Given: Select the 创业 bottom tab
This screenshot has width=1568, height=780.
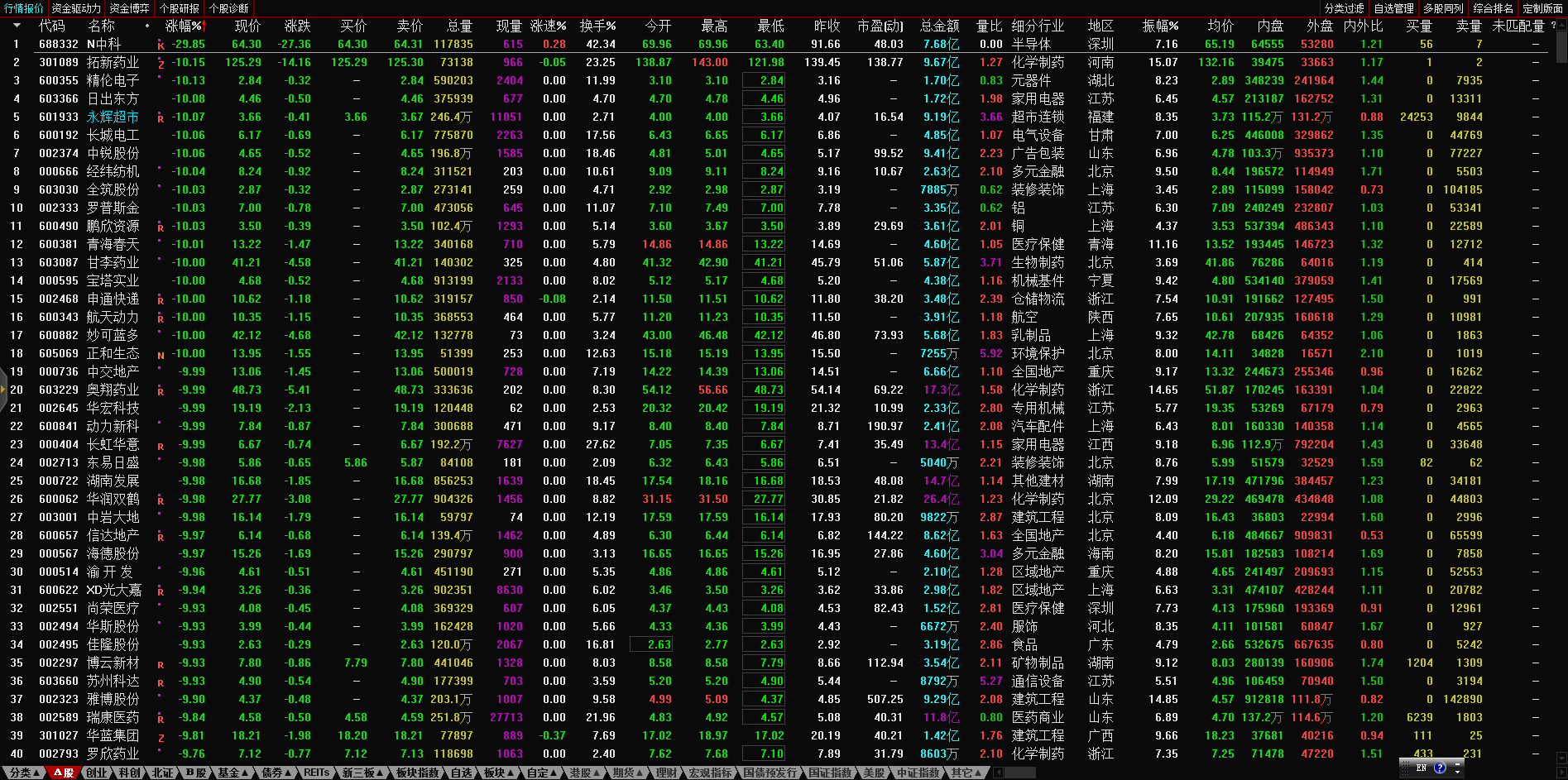Looking at the screenshot, I should coord(97,773).
